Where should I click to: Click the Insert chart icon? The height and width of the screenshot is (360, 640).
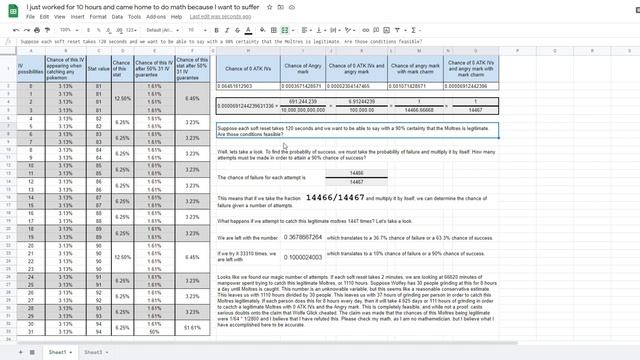point(387,30)
